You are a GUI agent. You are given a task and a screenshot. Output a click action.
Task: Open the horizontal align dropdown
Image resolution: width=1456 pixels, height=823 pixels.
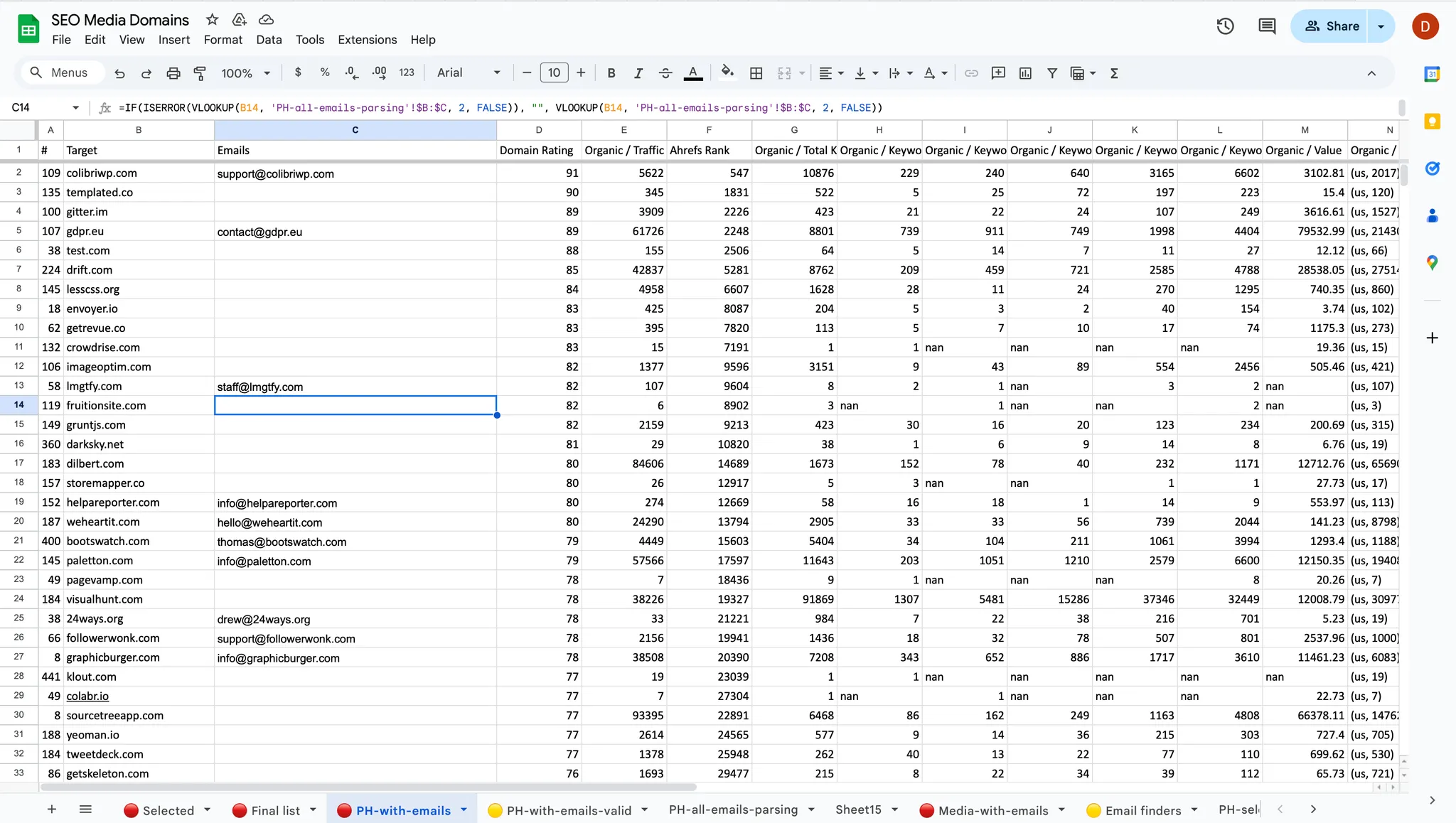pyautogui.click(x=830, y=72)
